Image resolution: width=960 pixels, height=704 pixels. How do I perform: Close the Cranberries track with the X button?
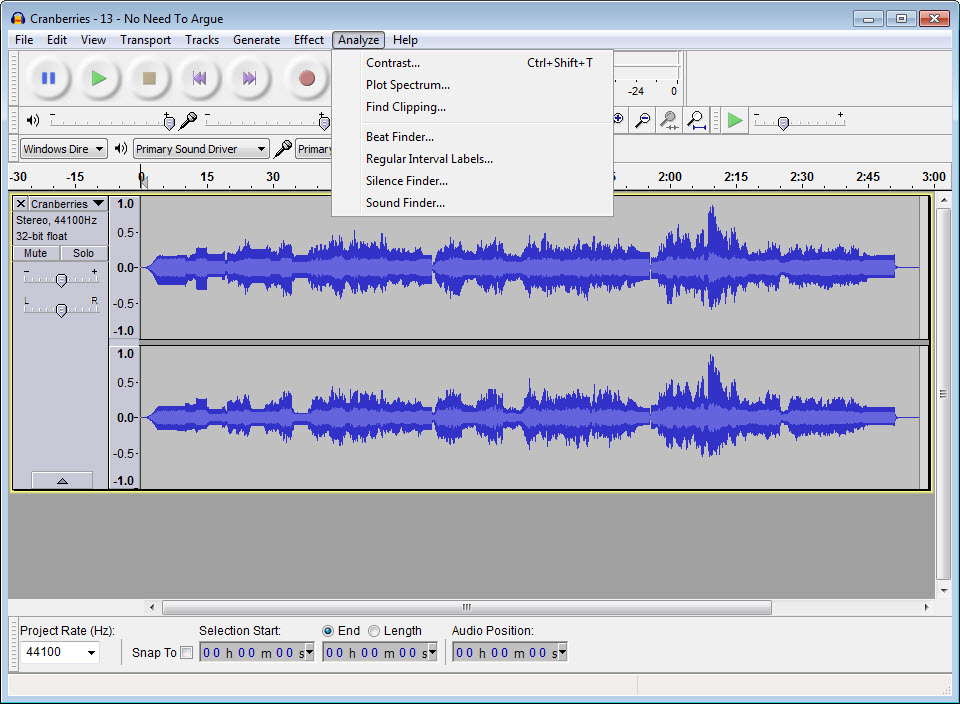[x=21, y=204]
